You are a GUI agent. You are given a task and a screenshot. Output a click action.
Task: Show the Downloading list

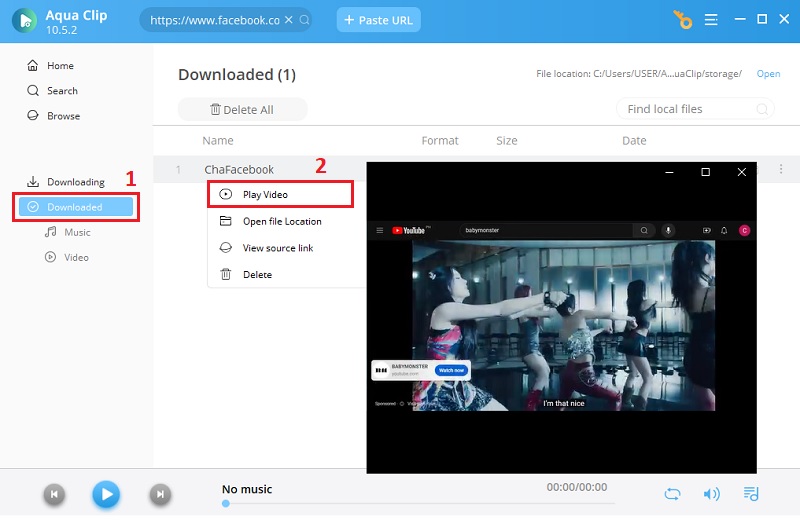click(x=65, y=182)
